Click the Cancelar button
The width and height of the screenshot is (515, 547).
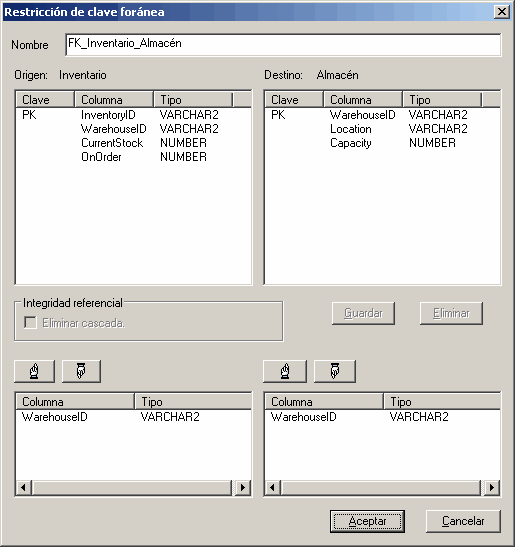[x=463, y=521]
